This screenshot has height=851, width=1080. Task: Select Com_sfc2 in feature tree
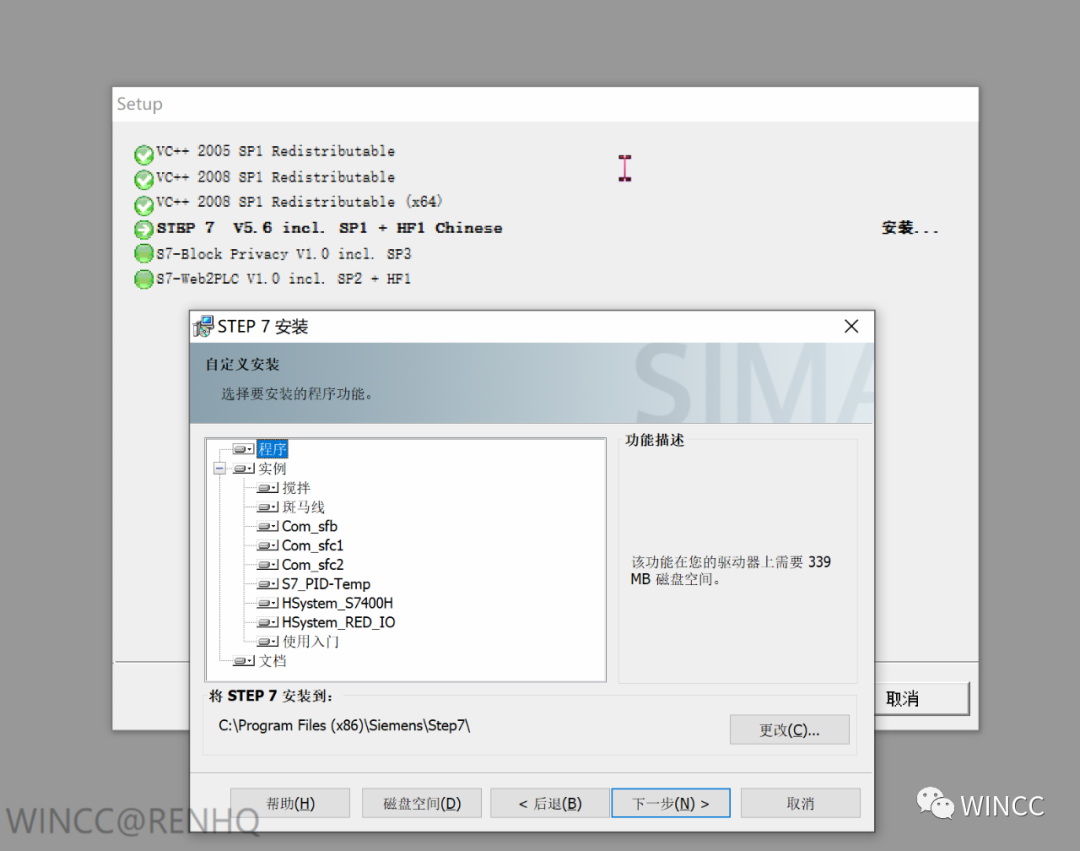[x=313, y=565]
